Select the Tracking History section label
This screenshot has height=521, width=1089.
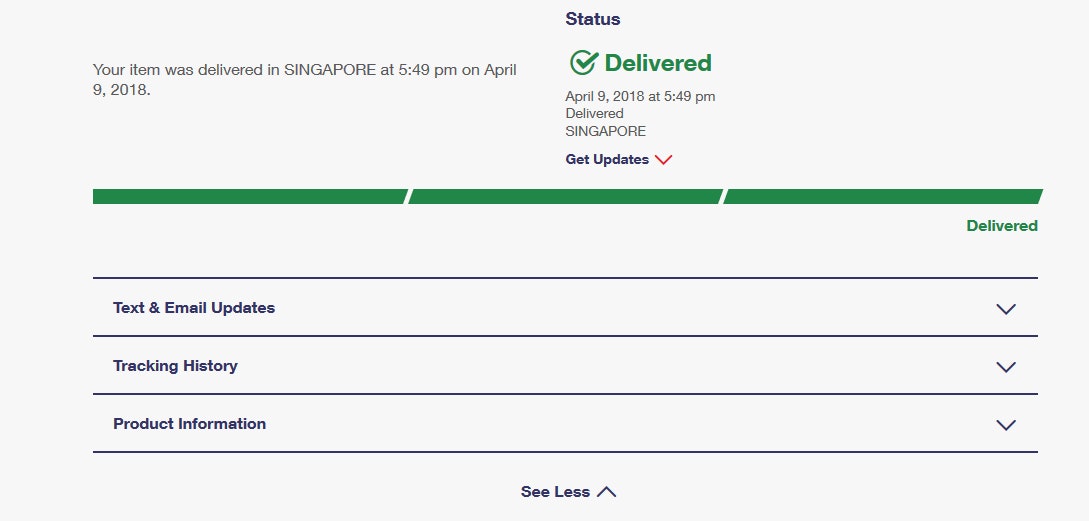click(x=175, y=366)
